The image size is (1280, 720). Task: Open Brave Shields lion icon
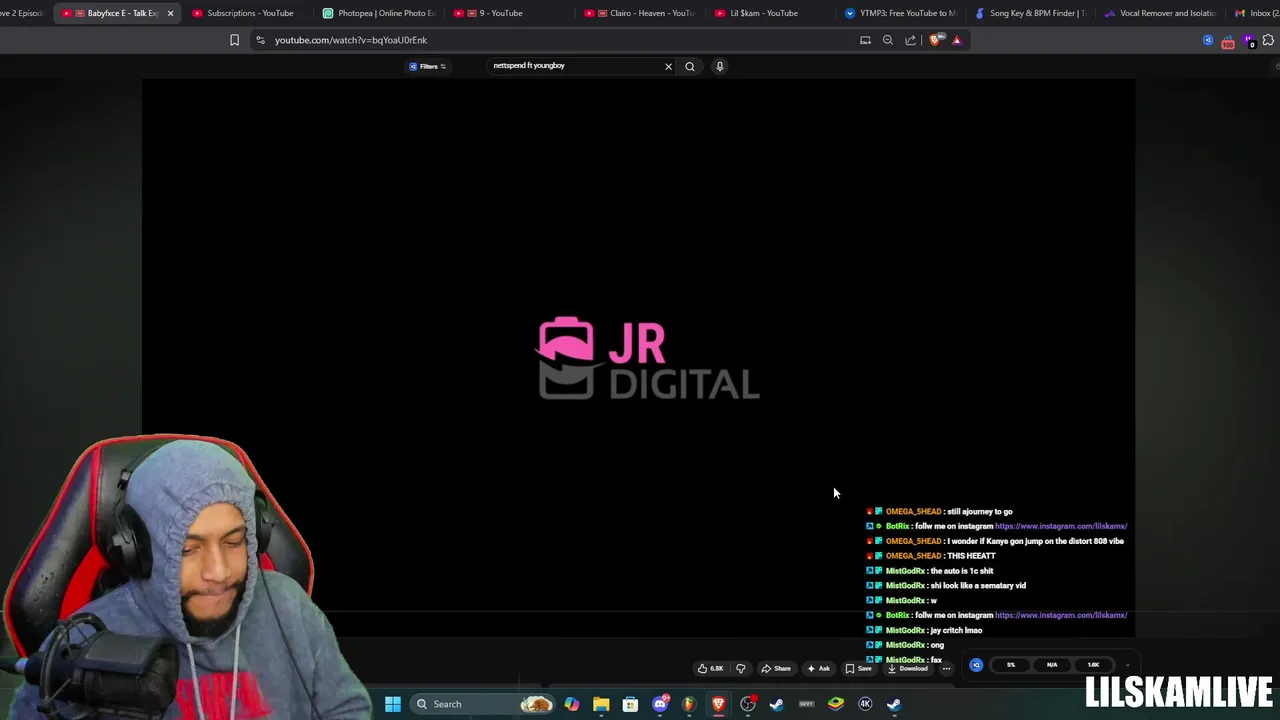click(935, 40)
